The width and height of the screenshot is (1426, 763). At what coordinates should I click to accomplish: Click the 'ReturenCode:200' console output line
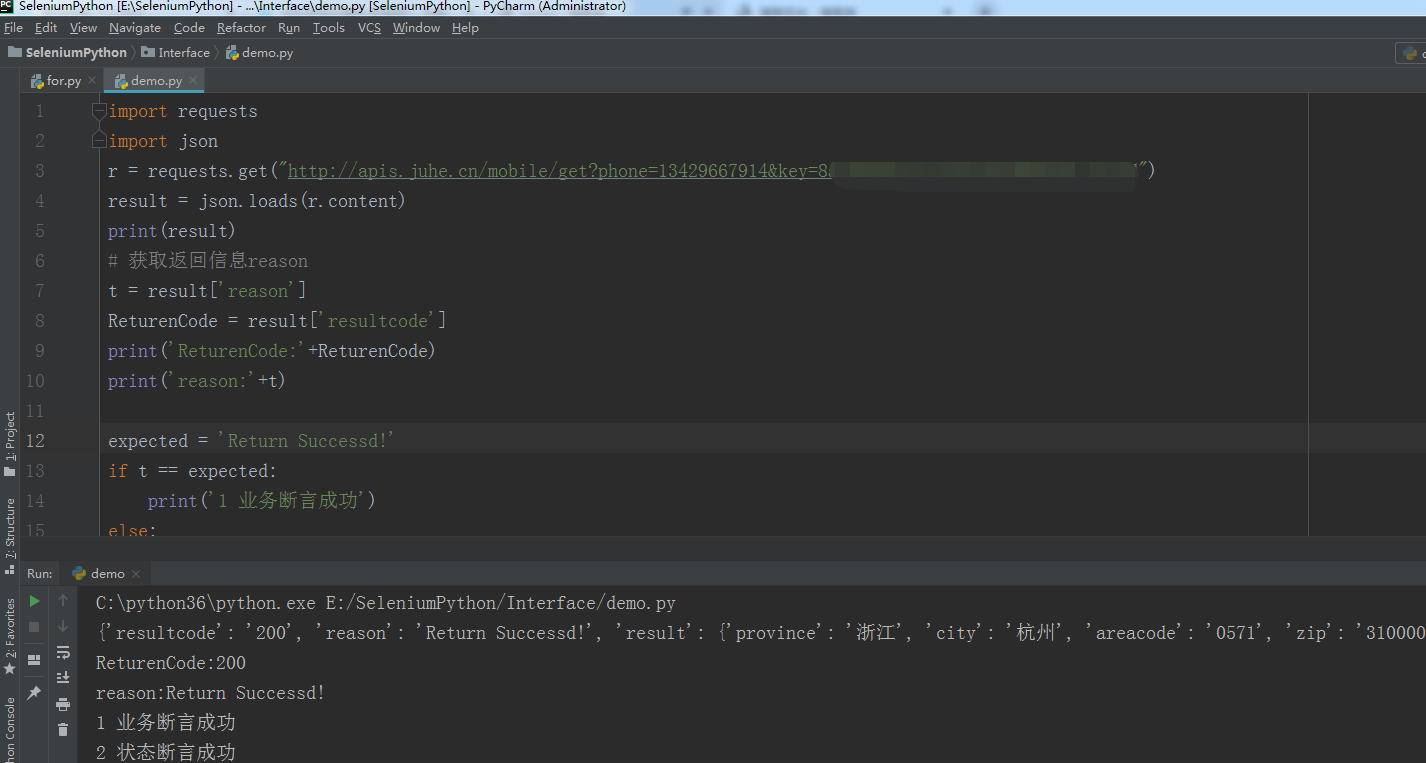pyautogui.click(x=171, y=663)
